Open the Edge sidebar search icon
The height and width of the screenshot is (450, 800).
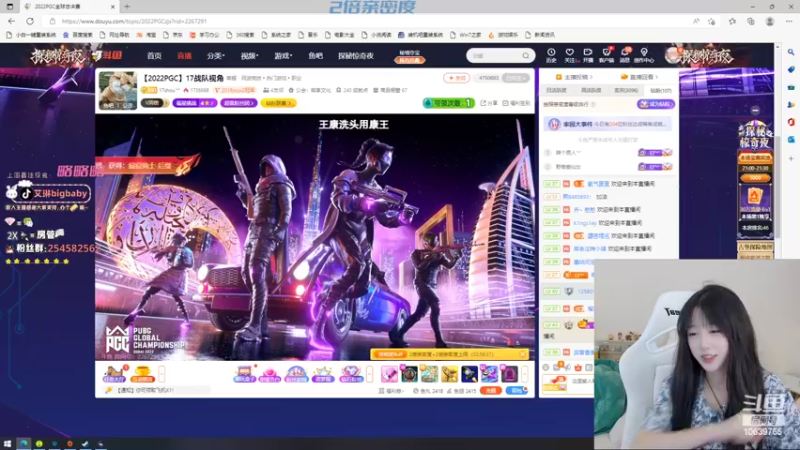tap(791, 52)
